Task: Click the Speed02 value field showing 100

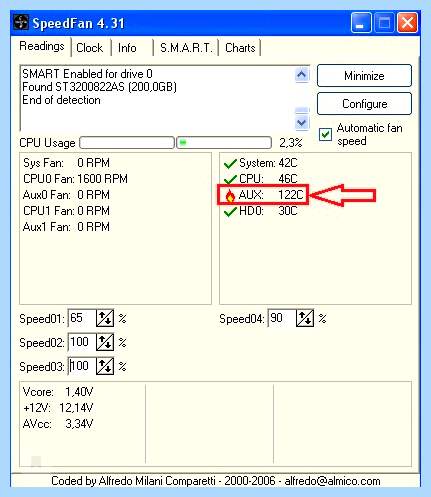Action: point(82,342)
